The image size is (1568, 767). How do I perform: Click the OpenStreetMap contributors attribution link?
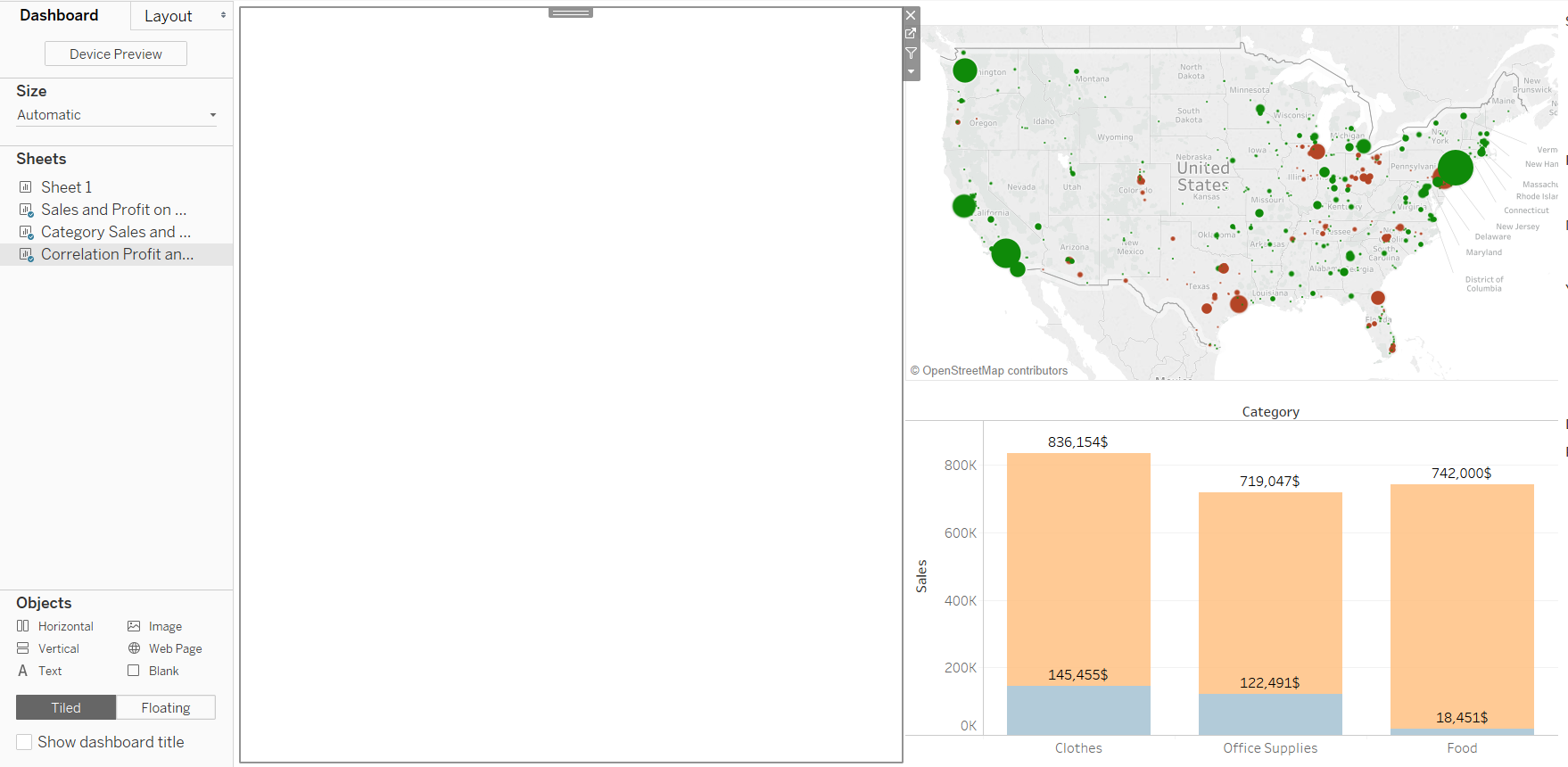coord(988,370)
